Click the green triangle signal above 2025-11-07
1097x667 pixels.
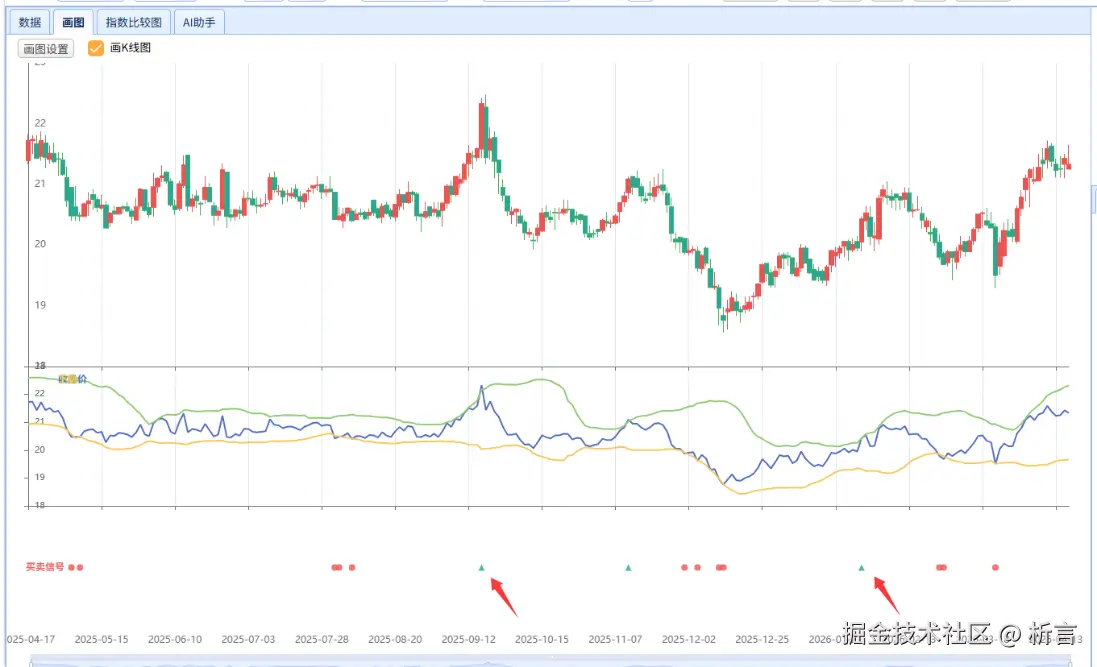pos(628,567)
